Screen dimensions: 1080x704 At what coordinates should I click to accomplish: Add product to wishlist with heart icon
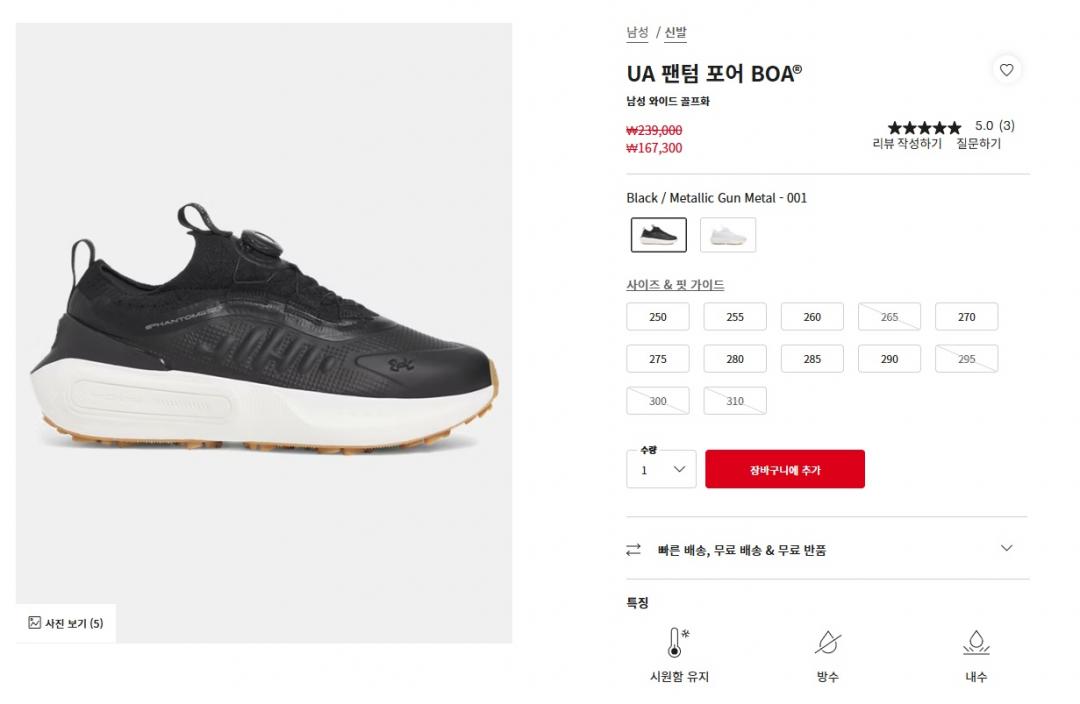coord(1006,70)
